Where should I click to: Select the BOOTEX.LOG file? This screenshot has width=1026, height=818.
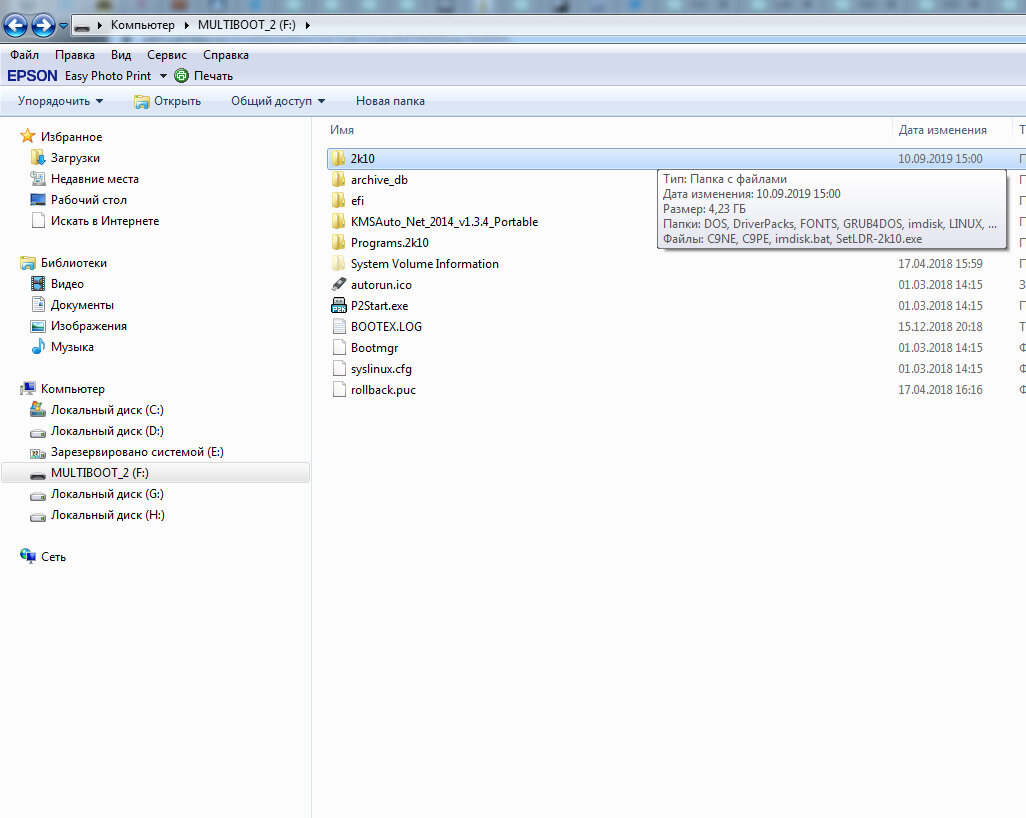(386, 326)
